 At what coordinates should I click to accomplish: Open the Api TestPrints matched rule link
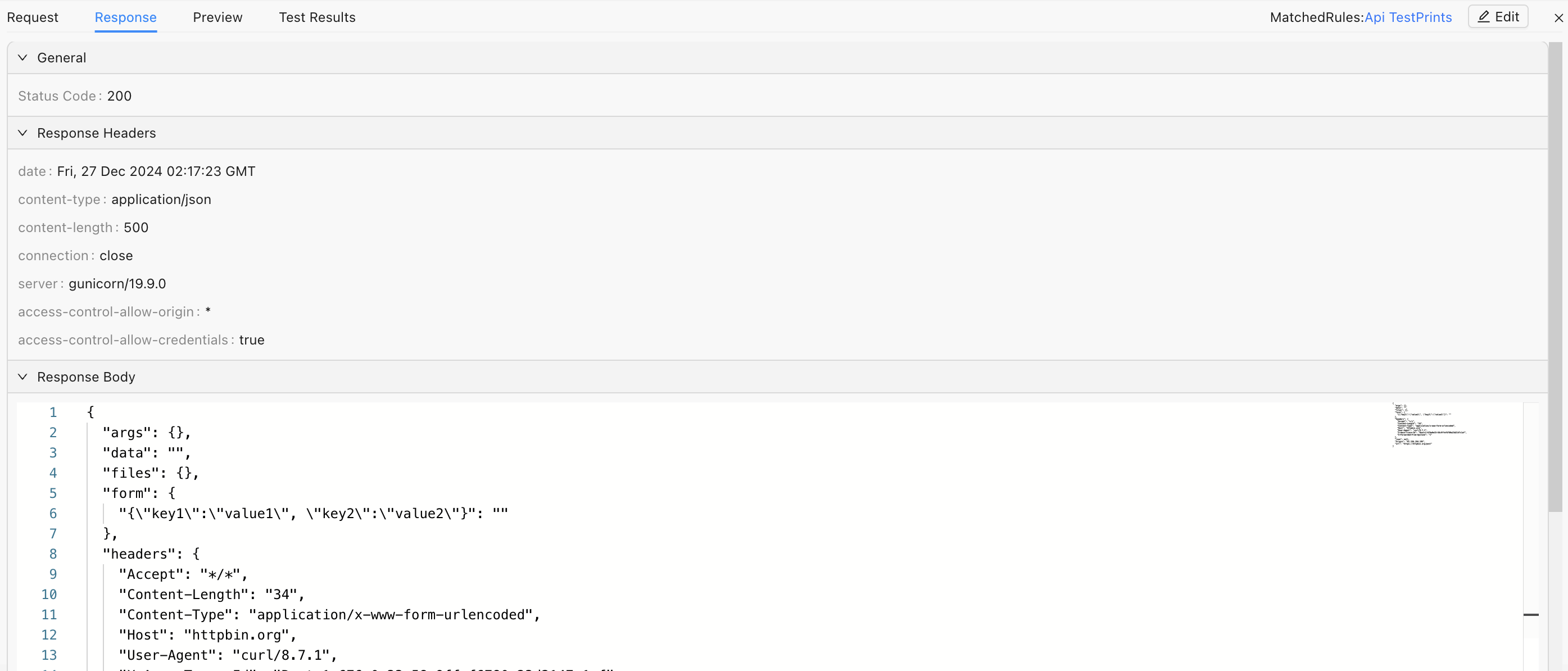[1407, 17]
